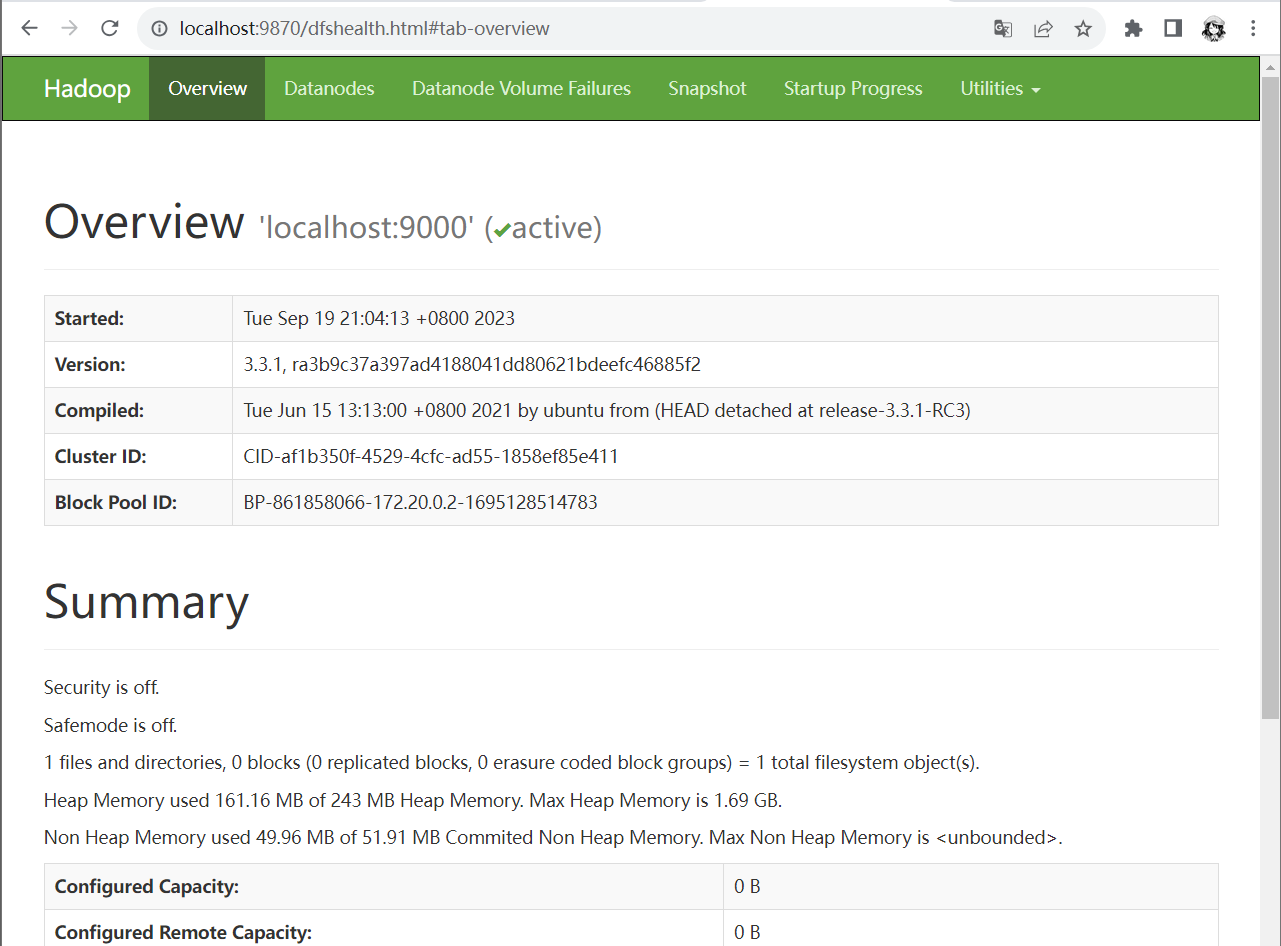This screenshot has height=946, width=1281.
Task: Click the Overview page heading
Action: (x=144, y=221)
